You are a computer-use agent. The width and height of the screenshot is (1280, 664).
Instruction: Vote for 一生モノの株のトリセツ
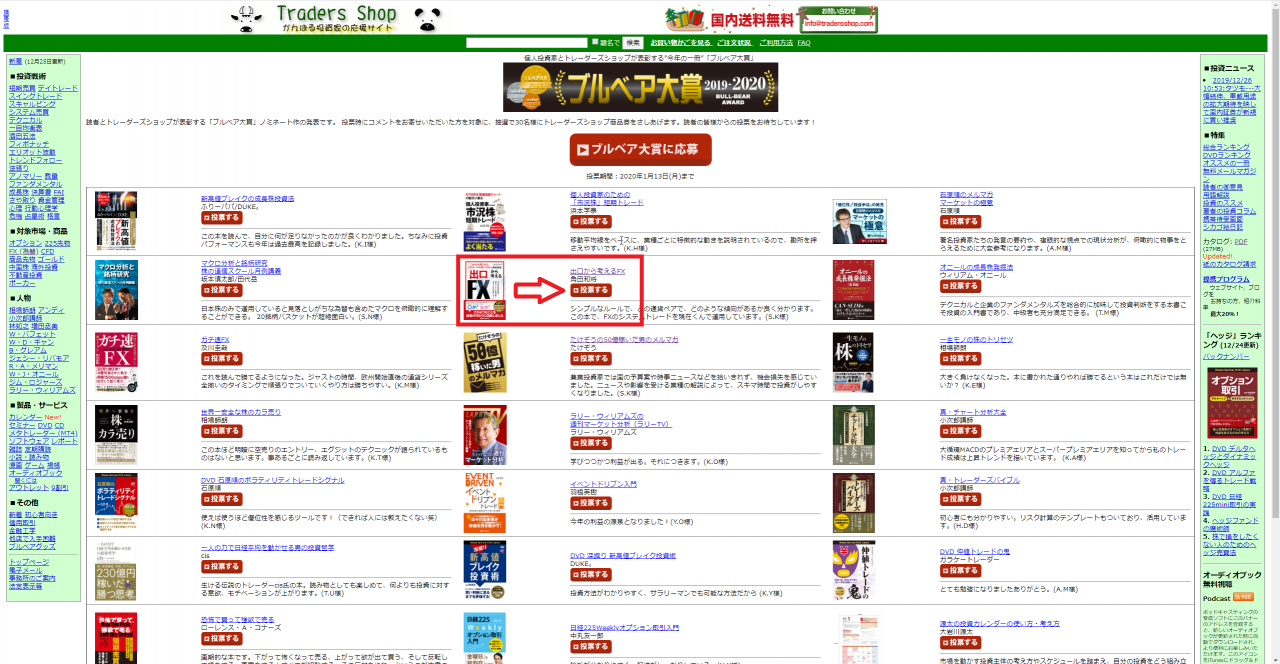tap(960, 358)
